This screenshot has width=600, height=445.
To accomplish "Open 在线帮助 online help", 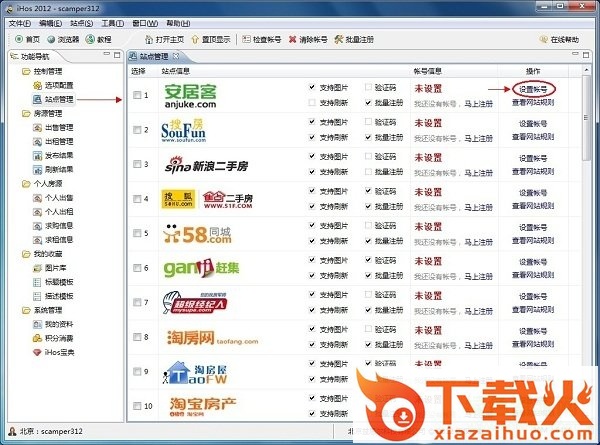I will tap(559, 39).
